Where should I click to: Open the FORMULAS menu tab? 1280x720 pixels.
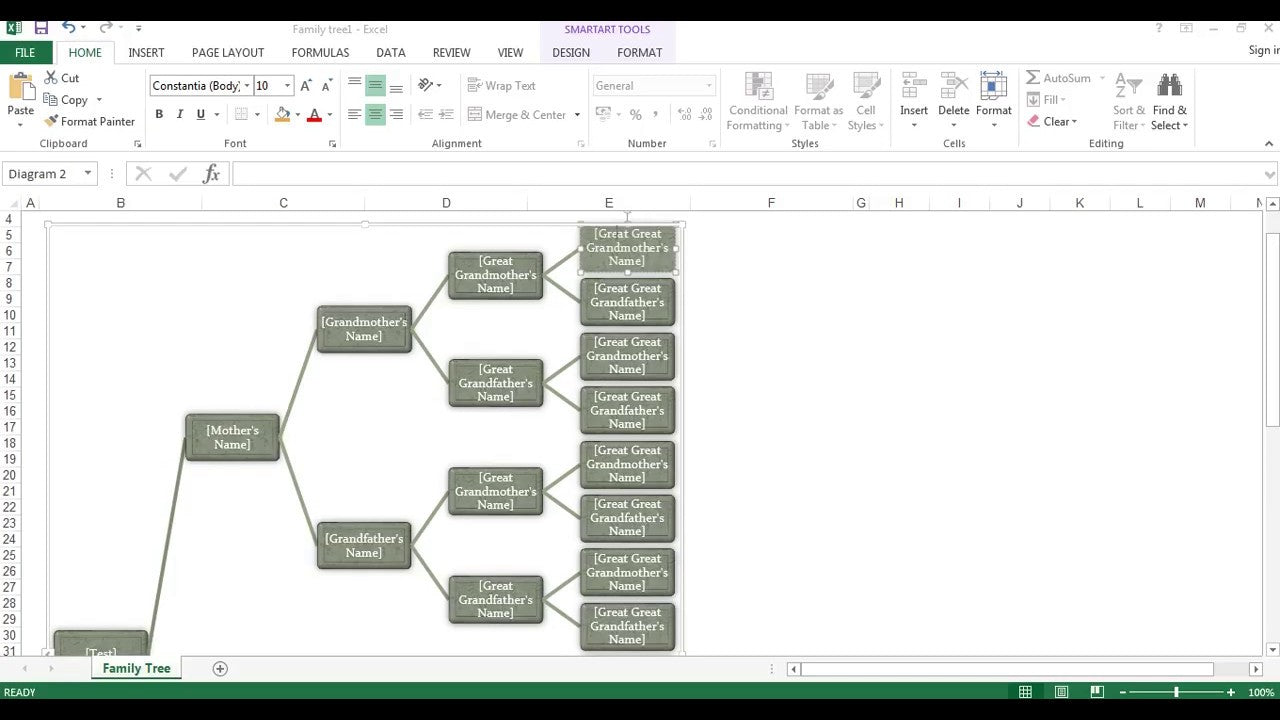point(319,52)
